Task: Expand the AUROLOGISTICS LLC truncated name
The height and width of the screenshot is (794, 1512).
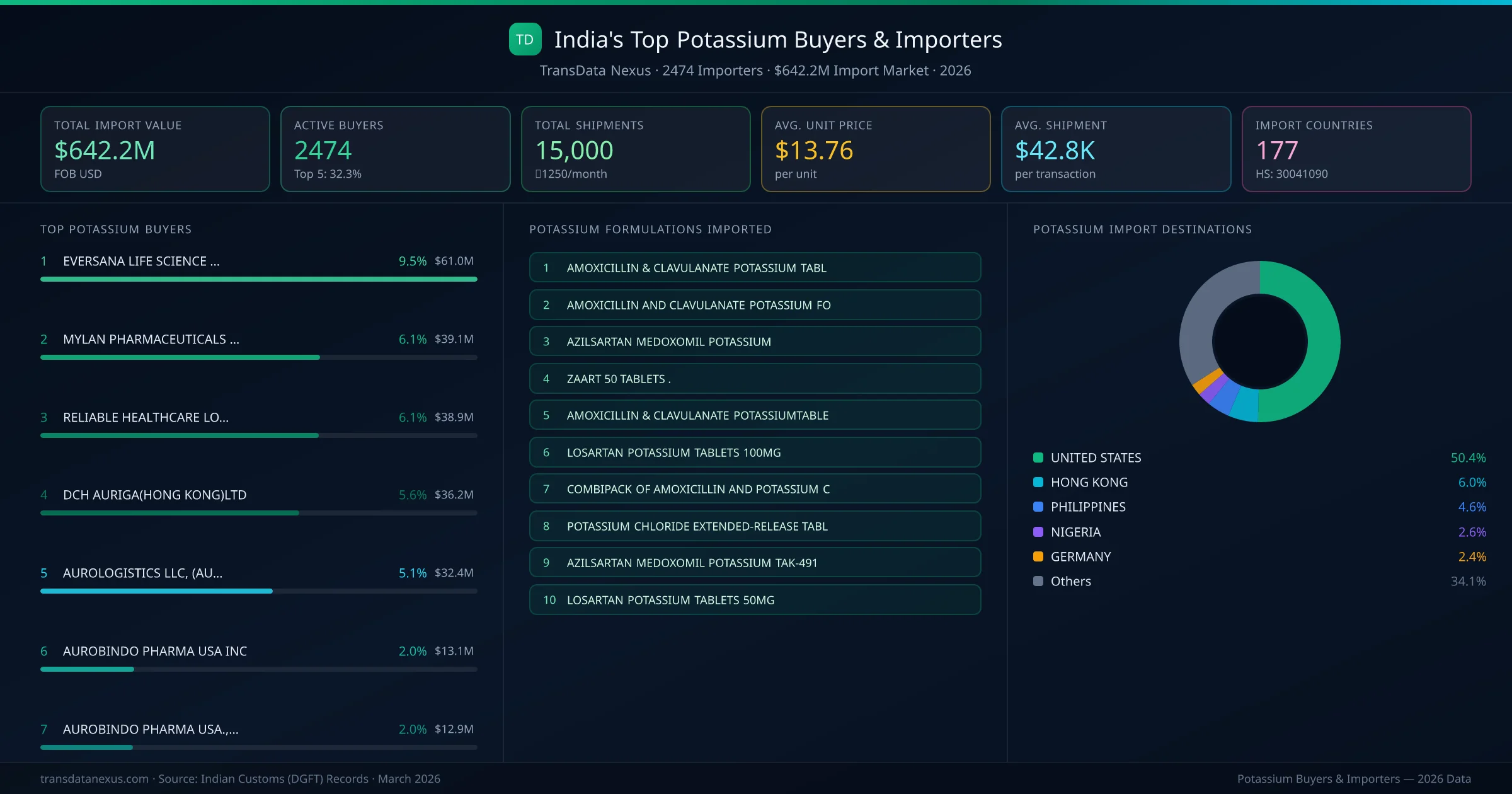Action: click(x=142, y=573)
